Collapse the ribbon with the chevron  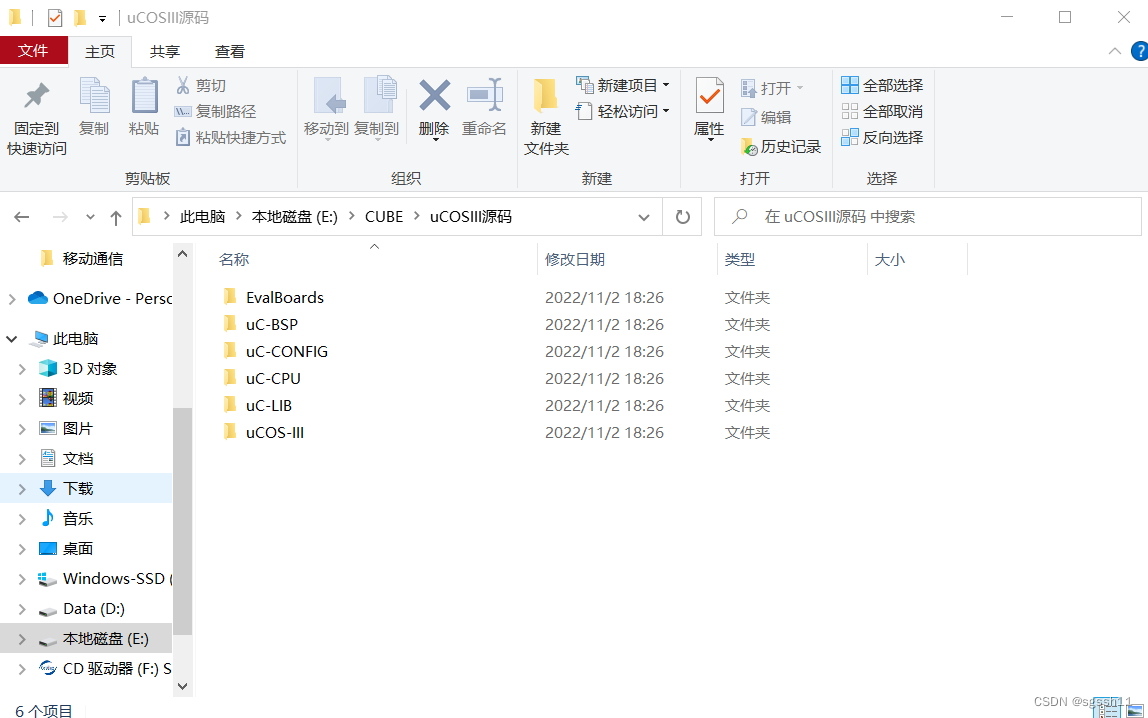(x=1114, y=51)
